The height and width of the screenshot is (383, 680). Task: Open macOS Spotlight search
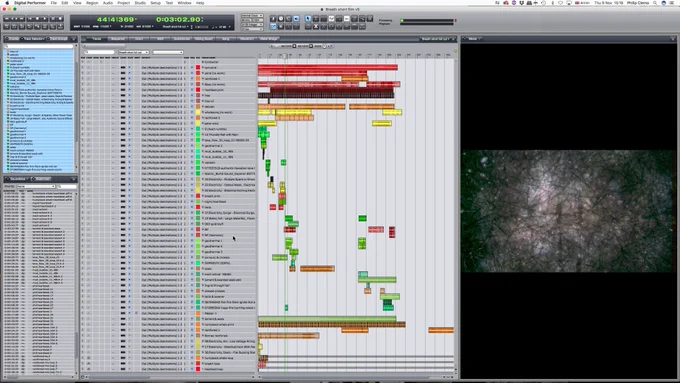[x=655, y=3]
